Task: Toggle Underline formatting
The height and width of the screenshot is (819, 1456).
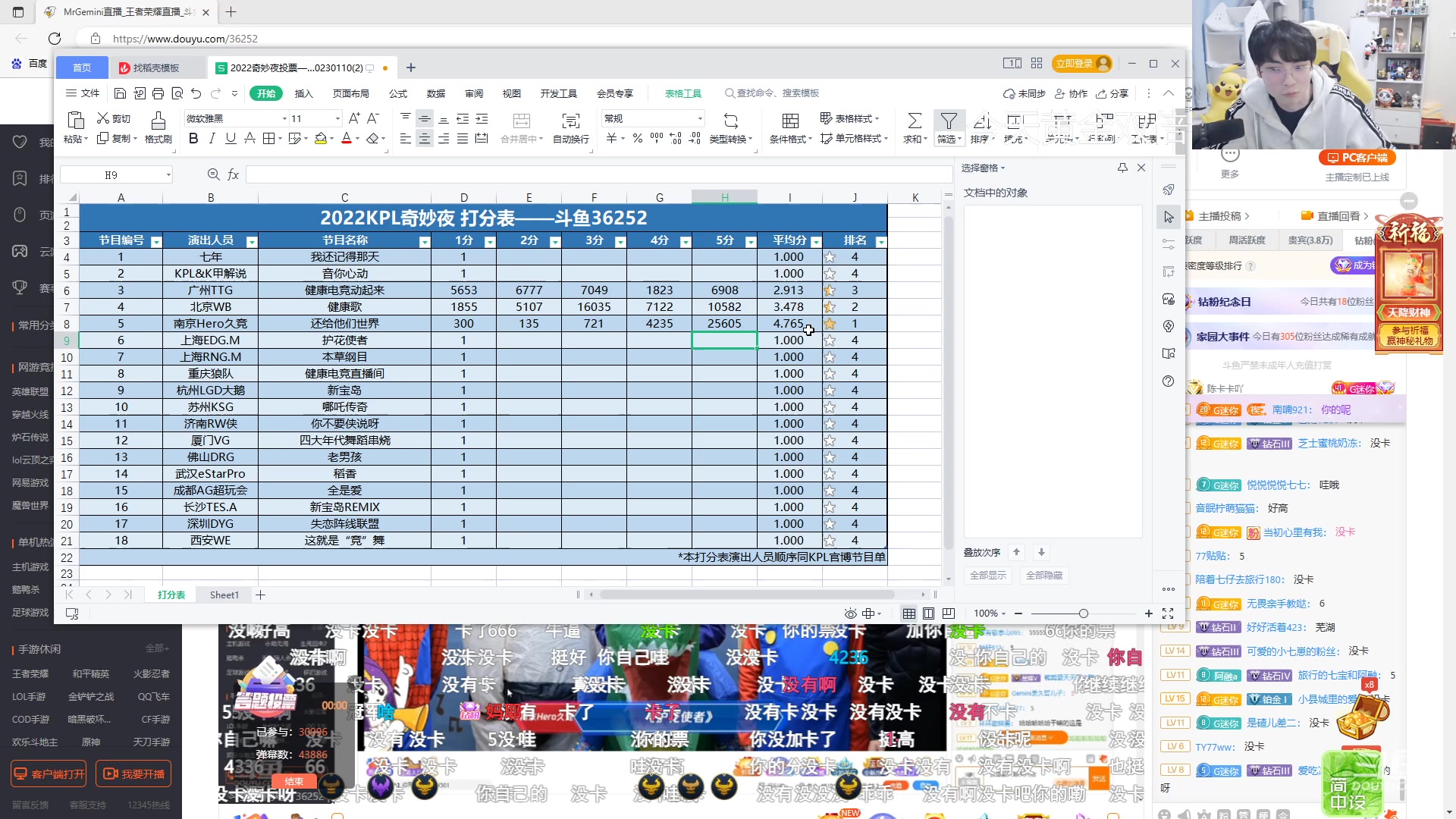Action: coord(231,139)
